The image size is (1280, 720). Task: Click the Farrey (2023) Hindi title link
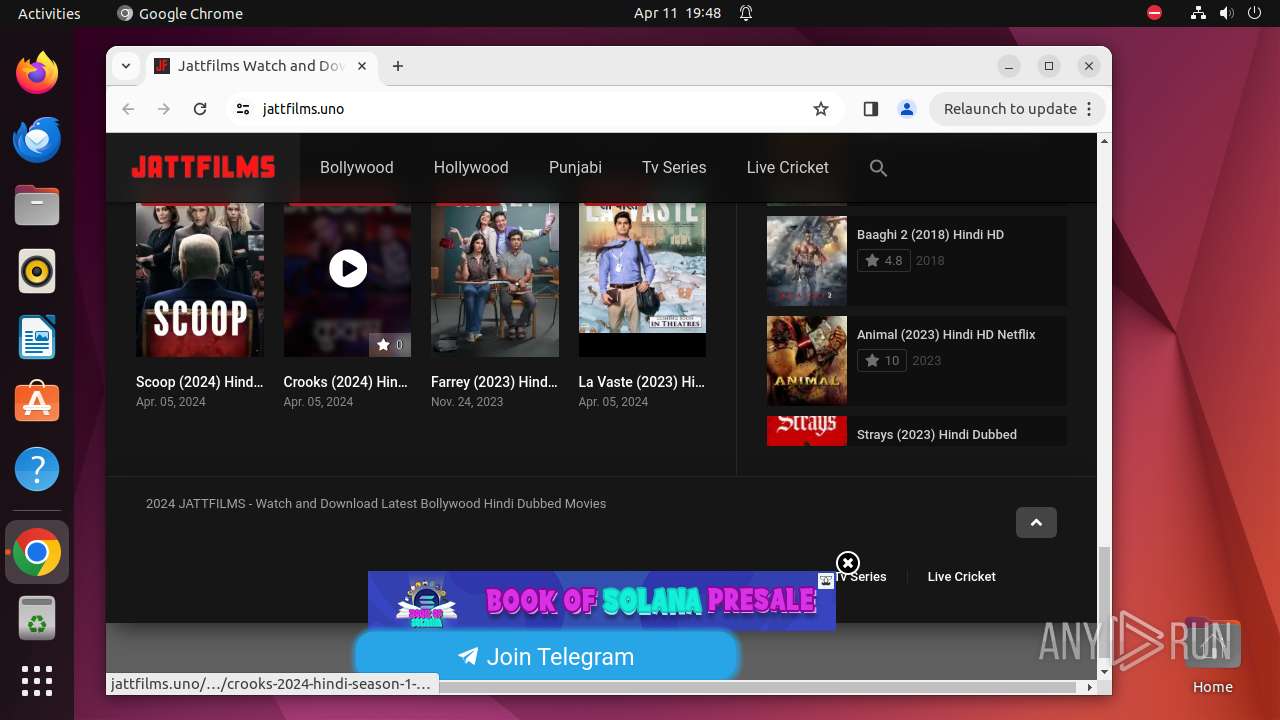[495, 382]
